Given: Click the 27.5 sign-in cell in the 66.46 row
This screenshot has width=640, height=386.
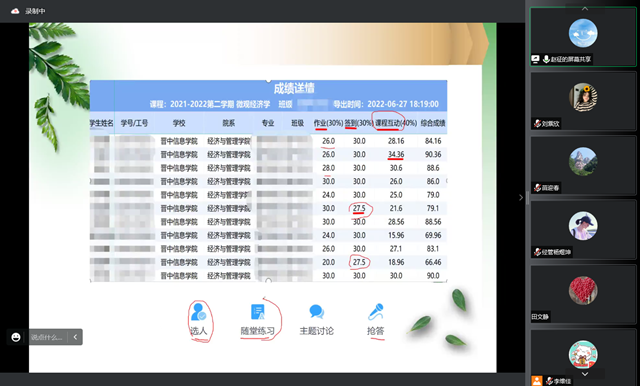Looking at the screenshot, I should (x=359, y=262).
